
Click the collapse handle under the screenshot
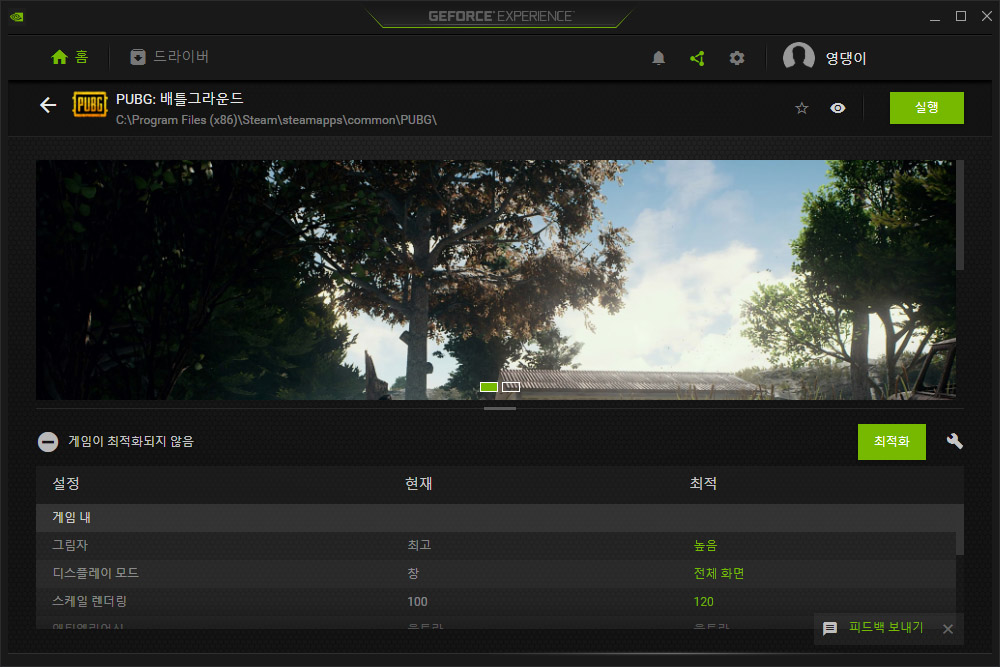[x=500, y=409]
